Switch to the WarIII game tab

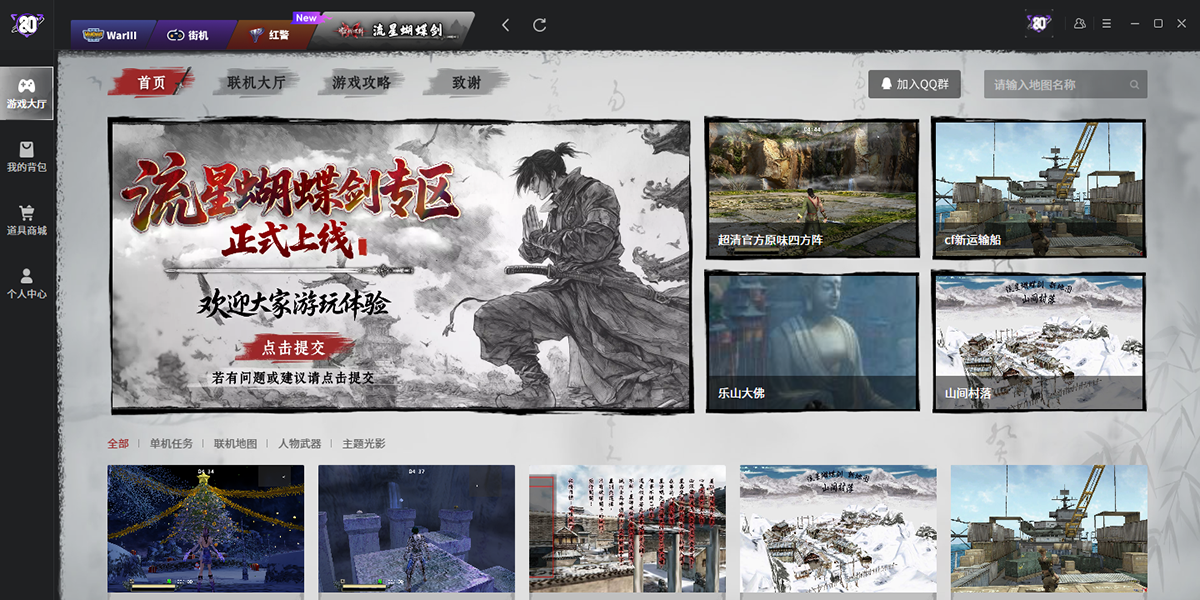pos(112,35)
